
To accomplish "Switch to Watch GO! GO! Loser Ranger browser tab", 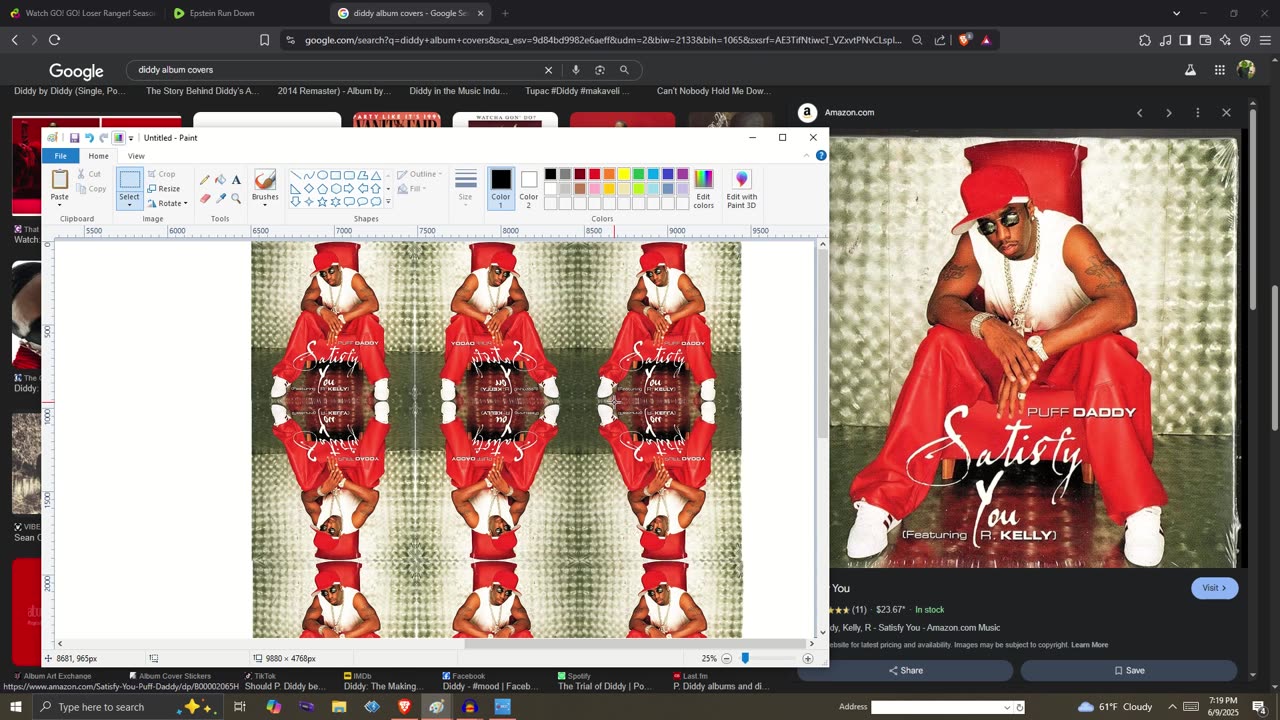I will click(x=82, y=13).
